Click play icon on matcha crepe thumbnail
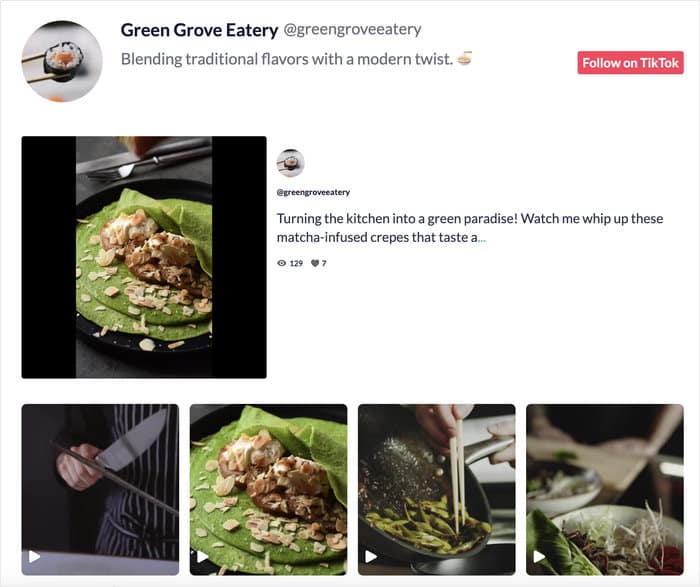The image size is (700, 587). tap(202, 557)
